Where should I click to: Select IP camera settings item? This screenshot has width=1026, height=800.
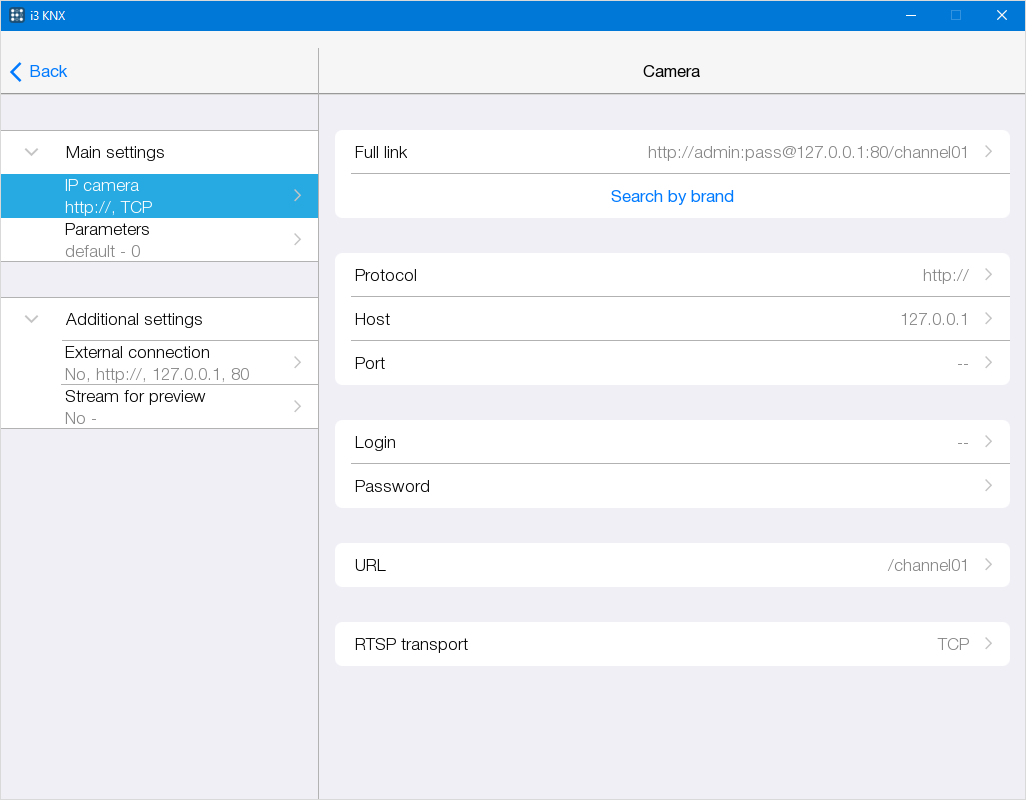pyautogui.click(x=160, y=196)
